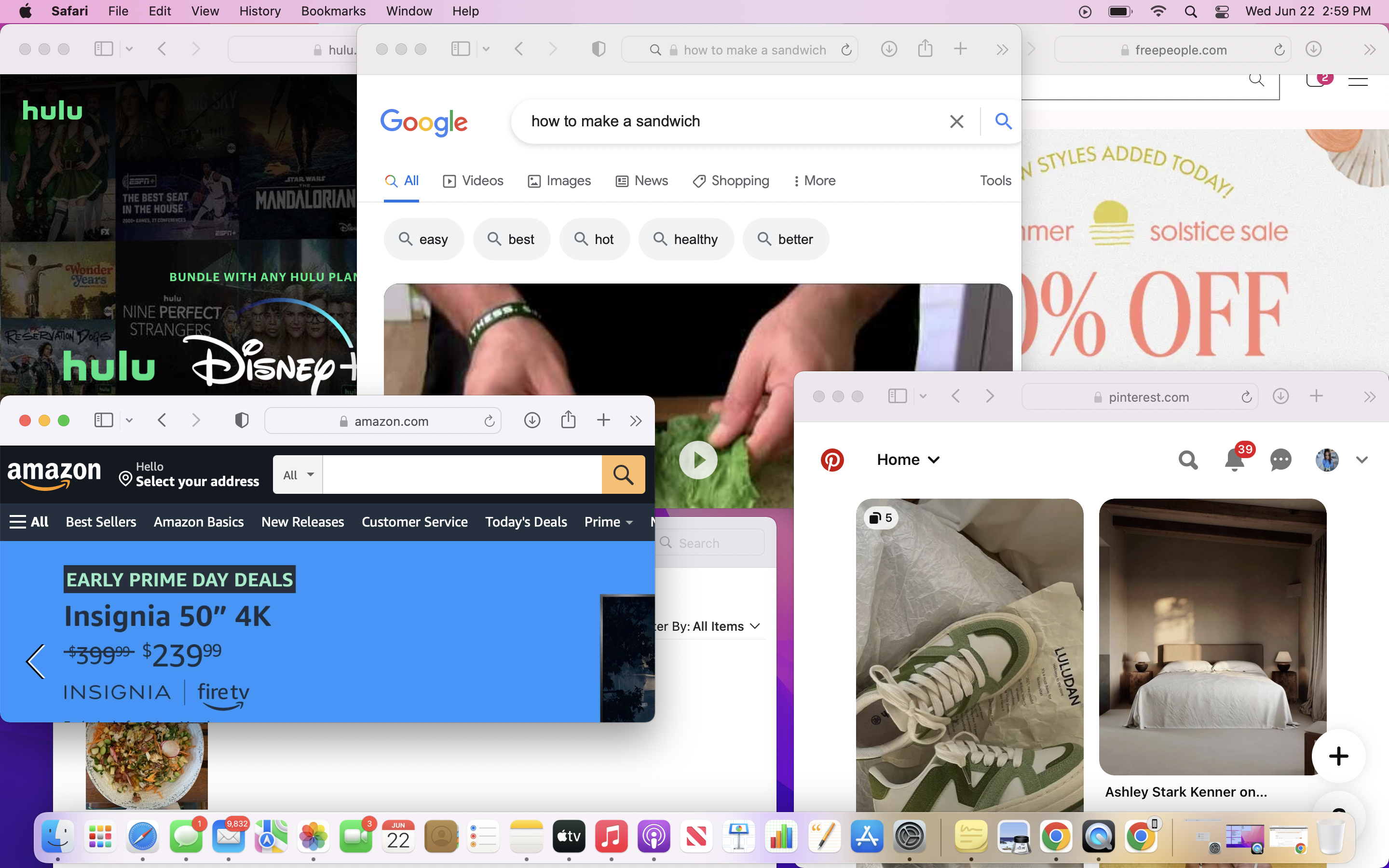Expand Amazon search category All dropdown
This screenshot has height=868, width=1389.
(x=298, y=474)
